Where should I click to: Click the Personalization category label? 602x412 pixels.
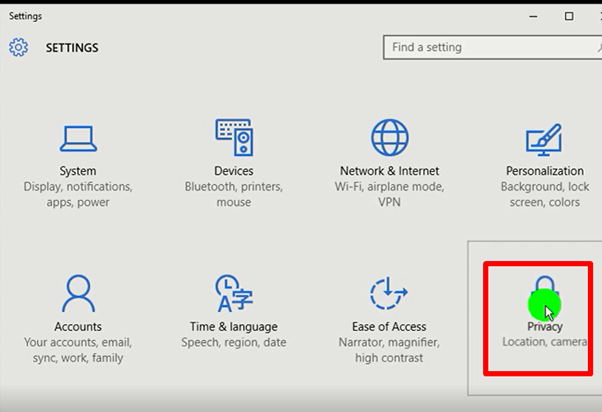[545, 171]
